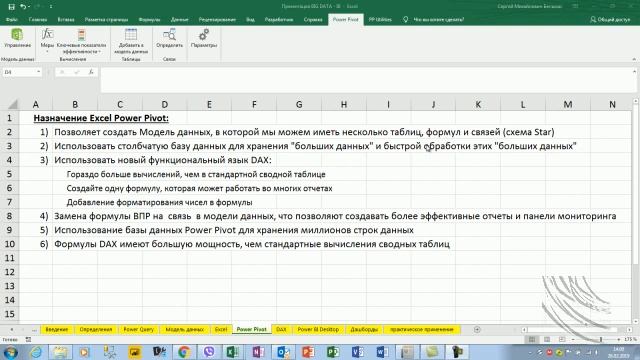Switch to the Данные ribbon tab
This screenshot has width=640, height=360.
pyautogui.click(x=180, y=19)
